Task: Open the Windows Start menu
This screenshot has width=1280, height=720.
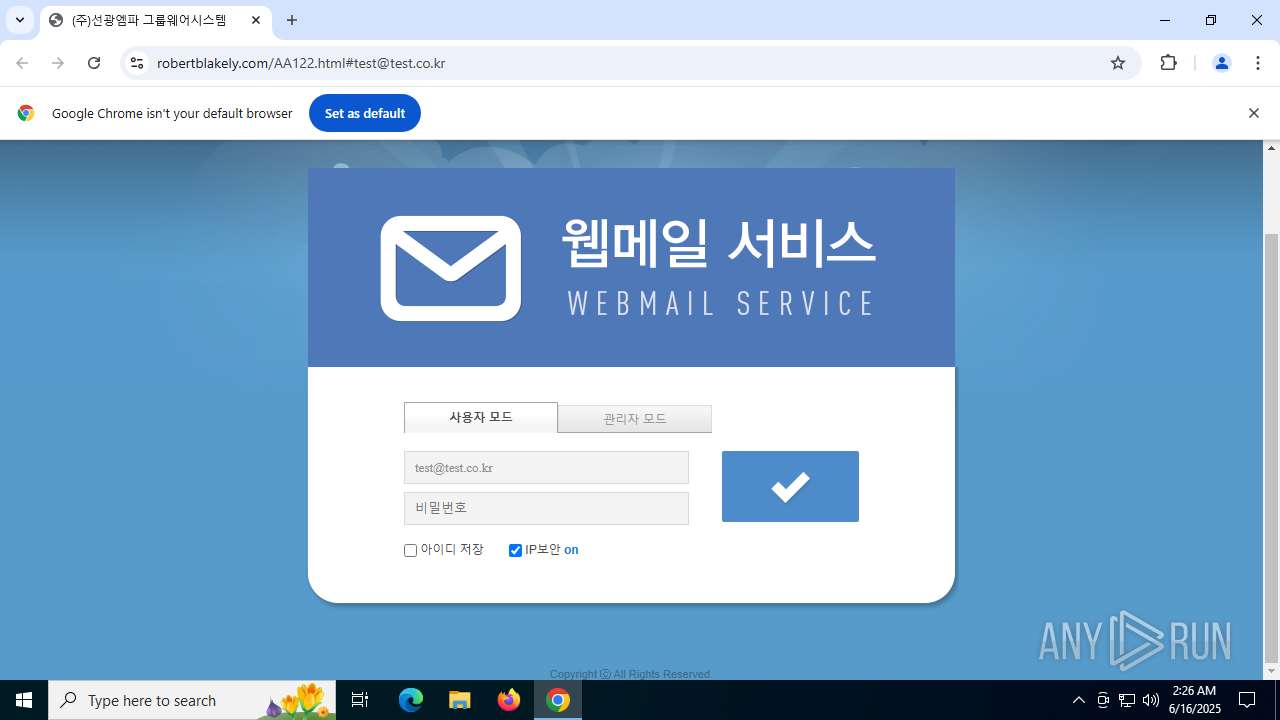Action: coord(24,700)
